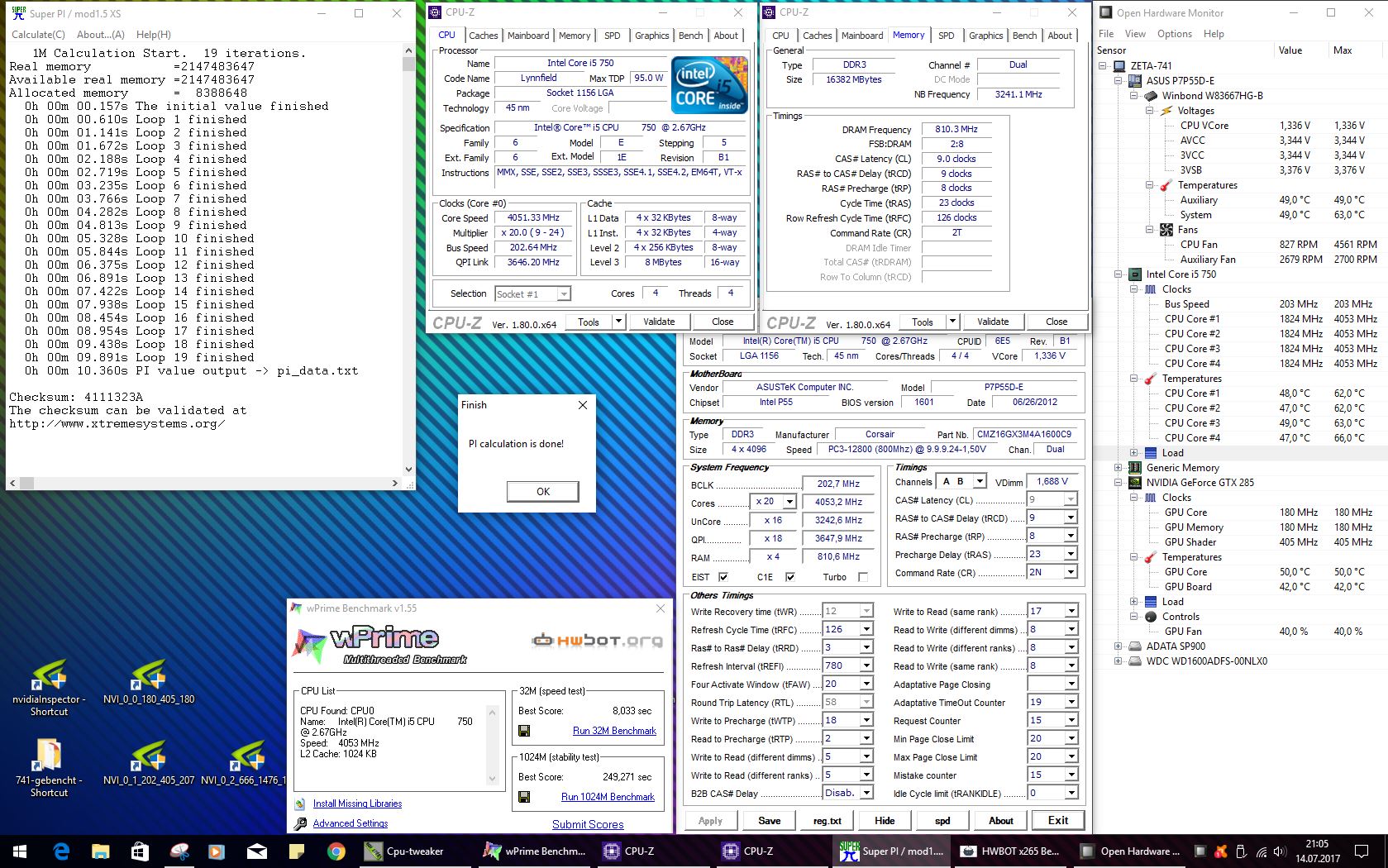Open the Store icon in the taskbar
1388x868 pixels.
139,851
